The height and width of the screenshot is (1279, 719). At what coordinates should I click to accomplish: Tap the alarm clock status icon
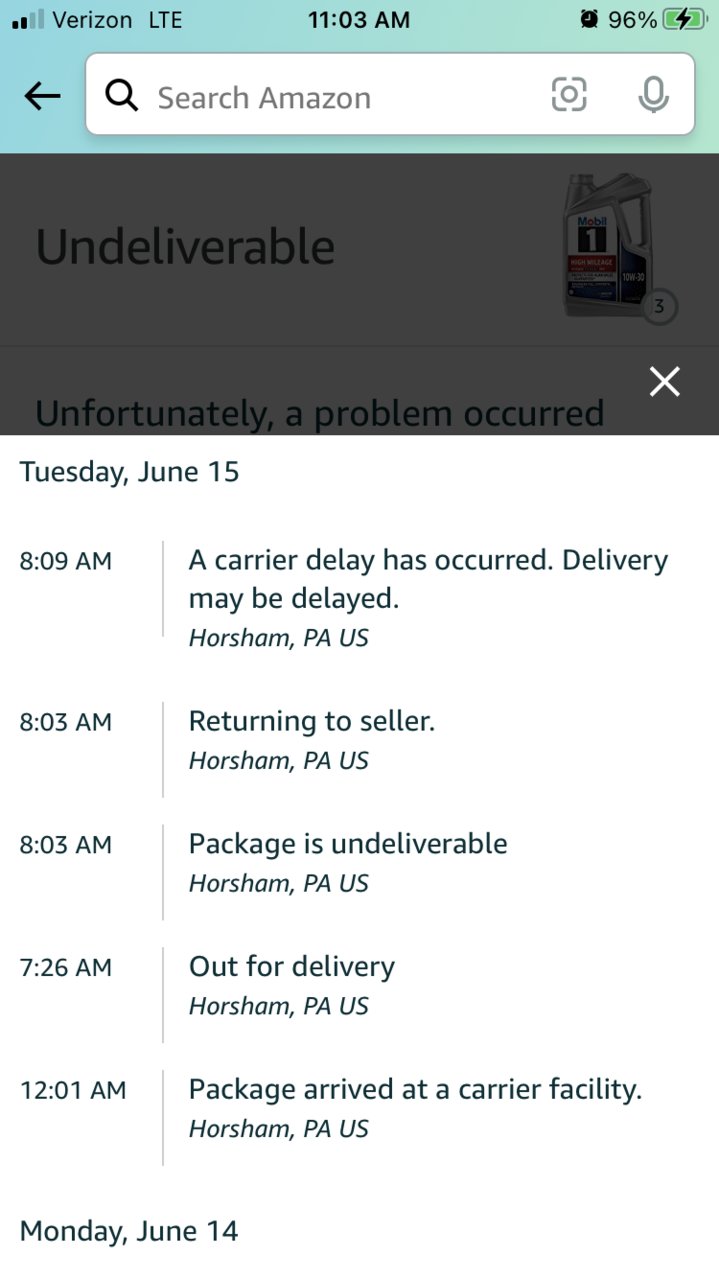coord(589,19)
